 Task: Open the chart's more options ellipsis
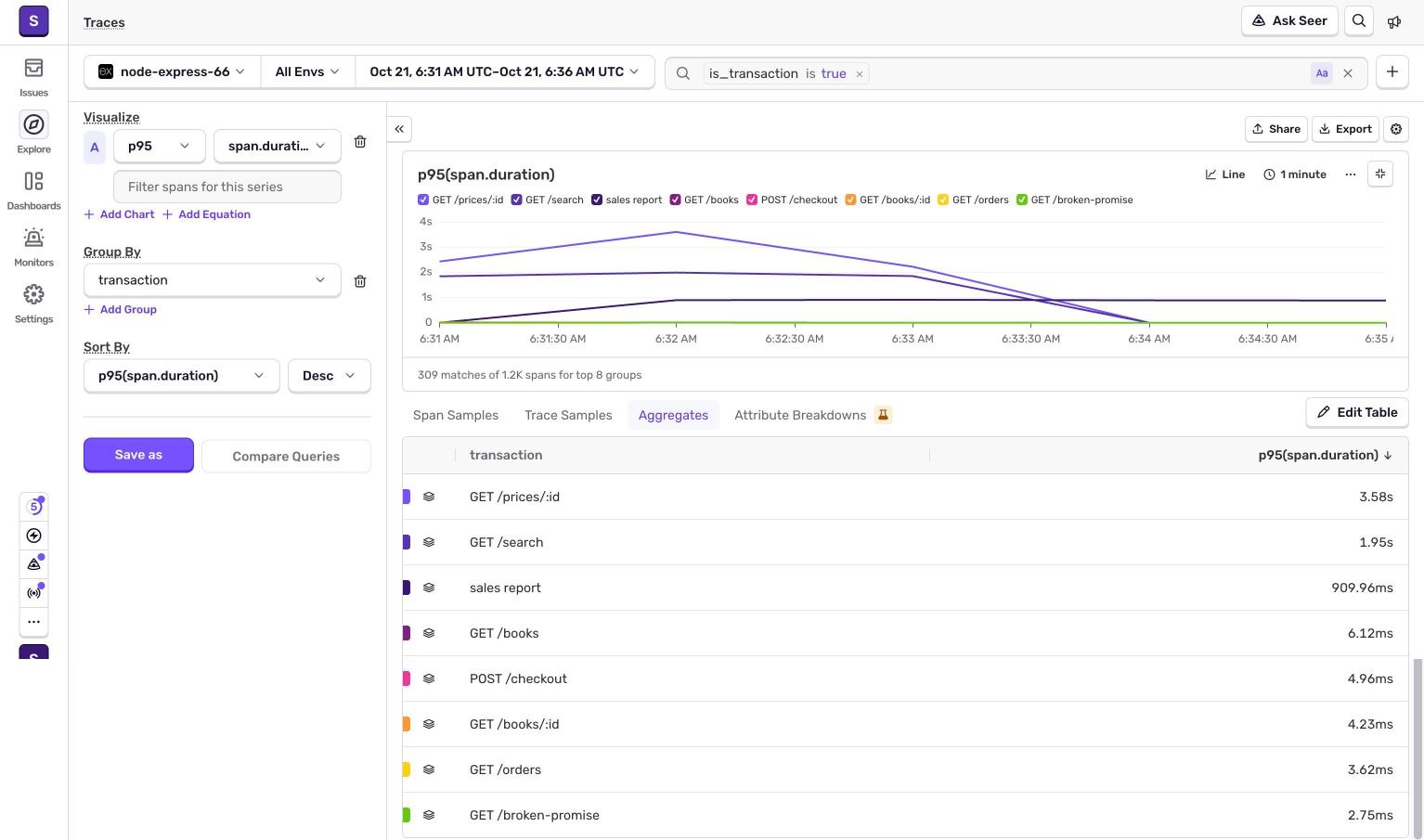tap(1351, 174)
